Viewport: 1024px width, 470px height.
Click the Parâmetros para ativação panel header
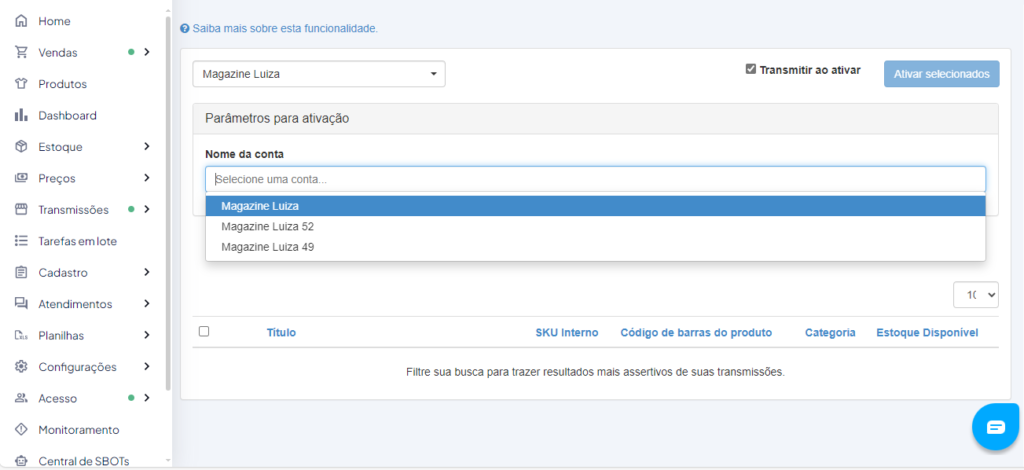tap(595, 119)
